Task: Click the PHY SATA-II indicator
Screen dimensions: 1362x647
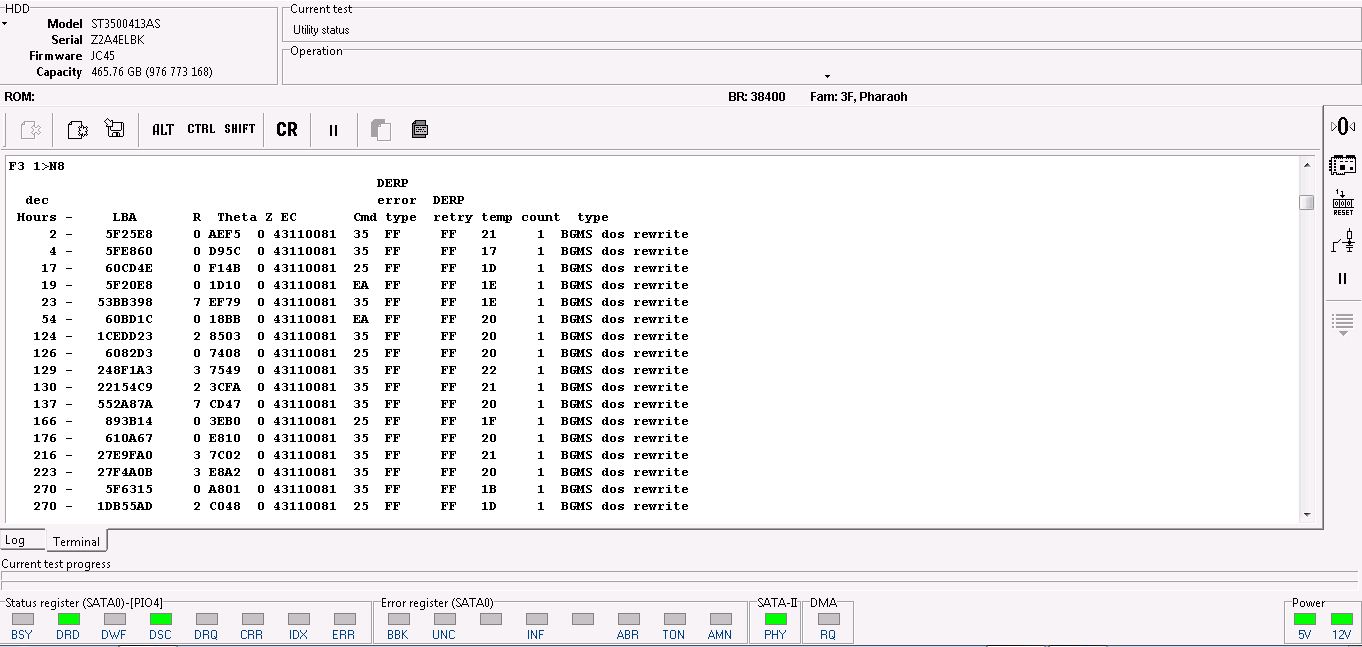Action: 775,619
